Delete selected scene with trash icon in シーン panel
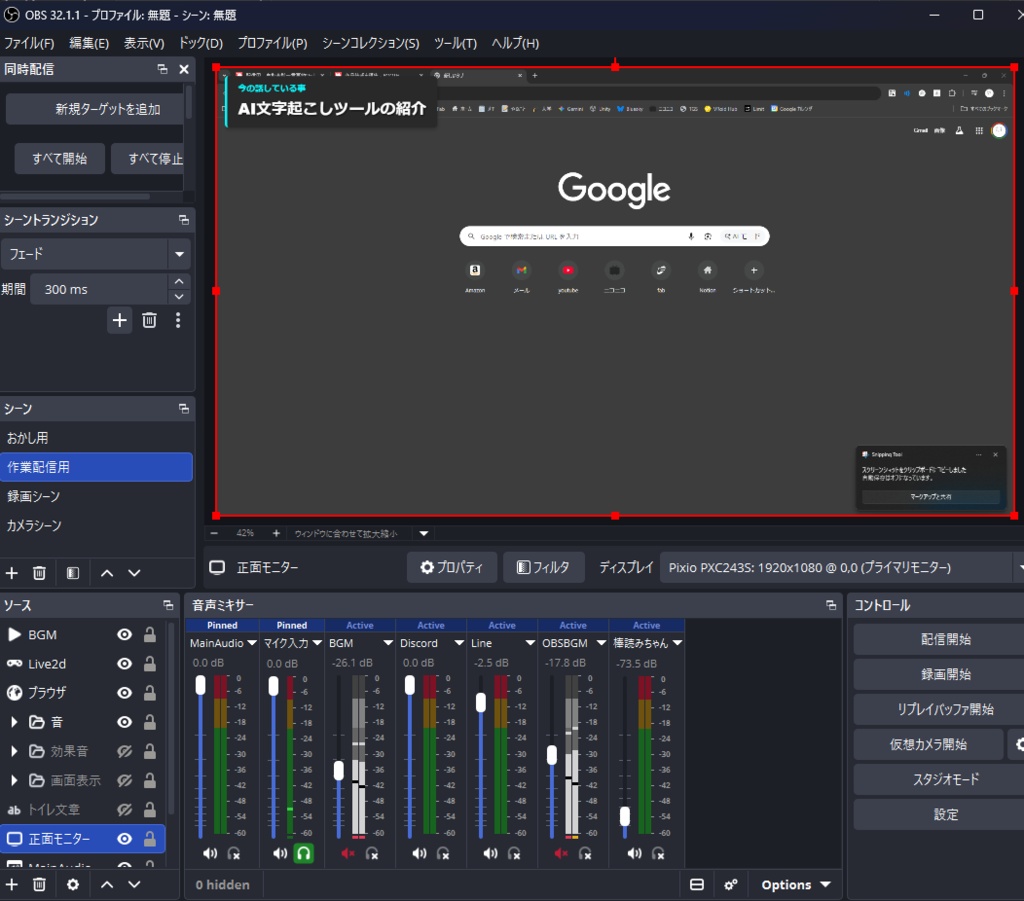Screen dimensions: 1024x901 39,573
